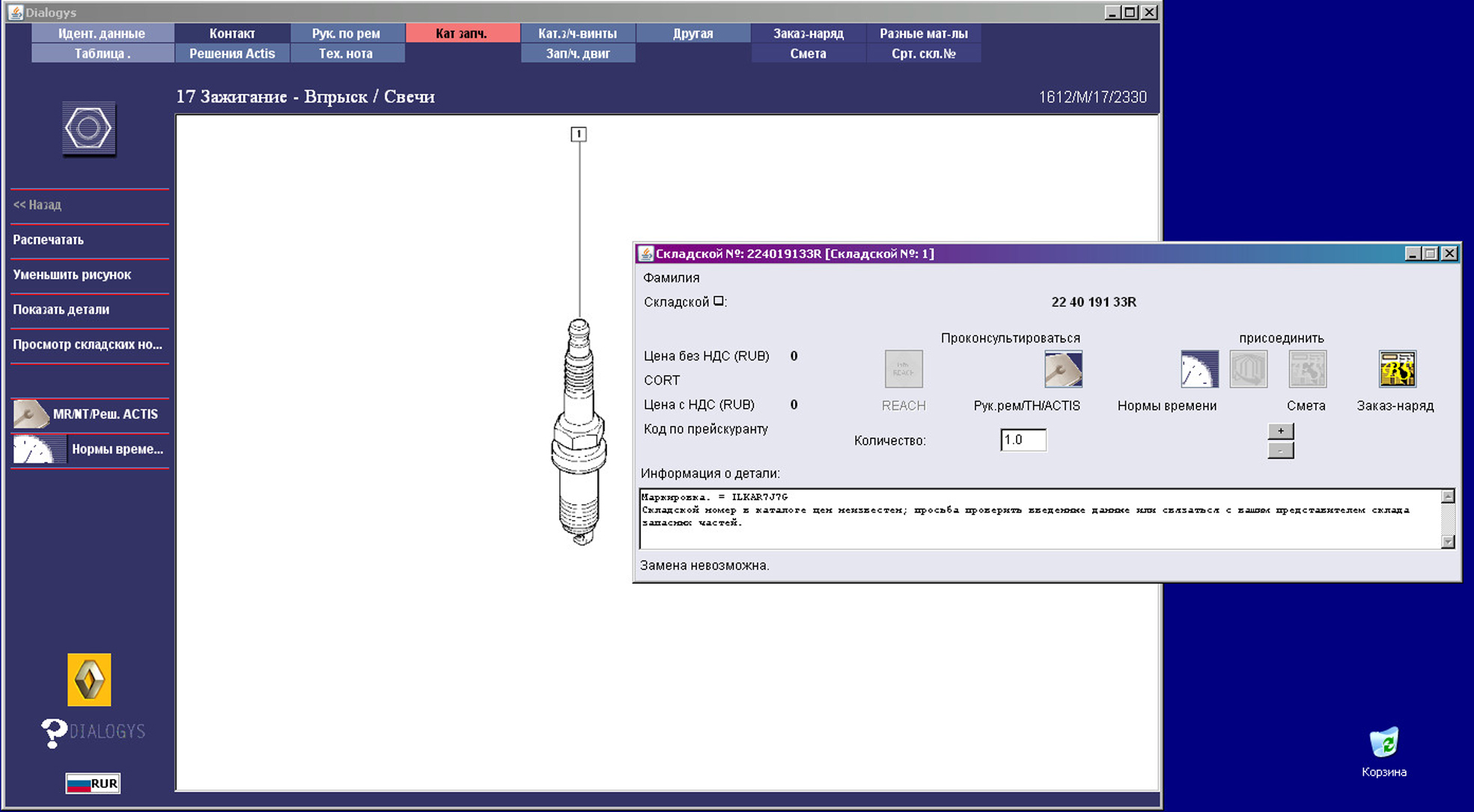Click the Нормы времени gauge icon in dialog
The image size is (1474, 812).
(1199, 369)
